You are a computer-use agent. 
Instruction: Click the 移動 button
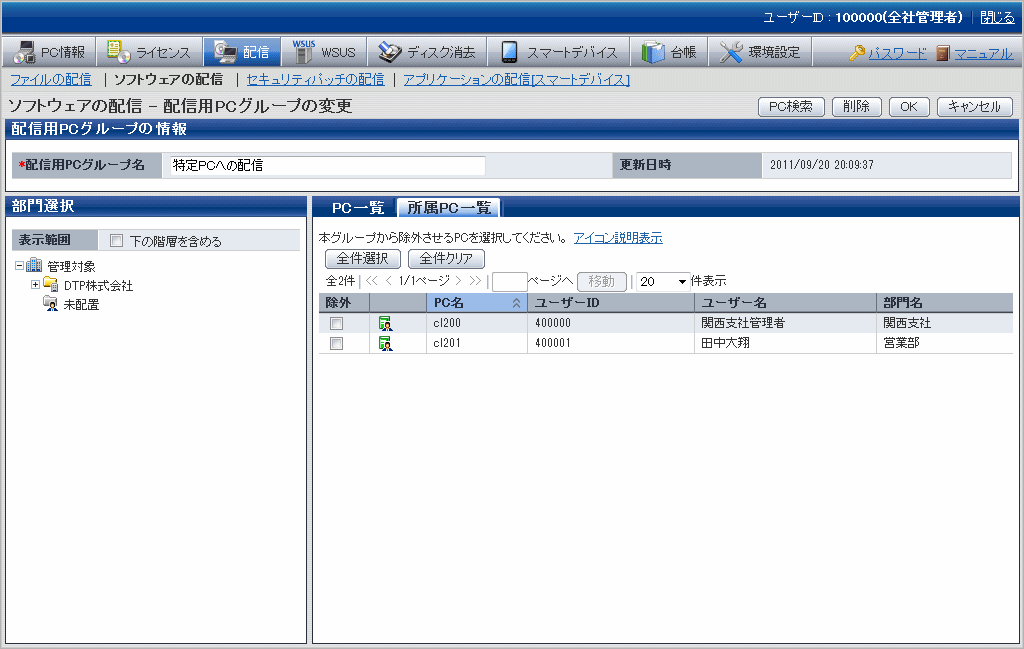601,281
